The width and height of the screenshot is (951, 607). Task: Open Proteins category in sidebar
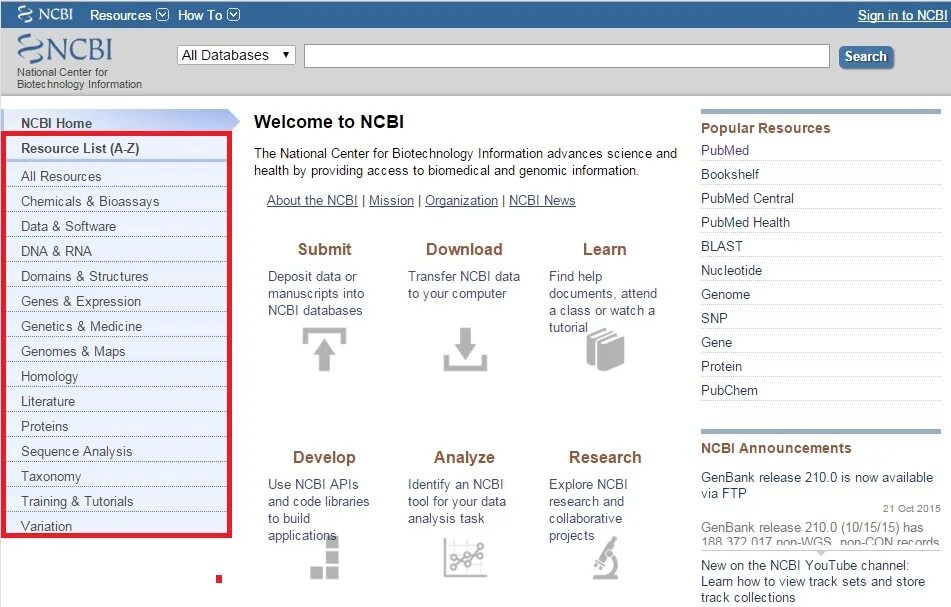45,426
